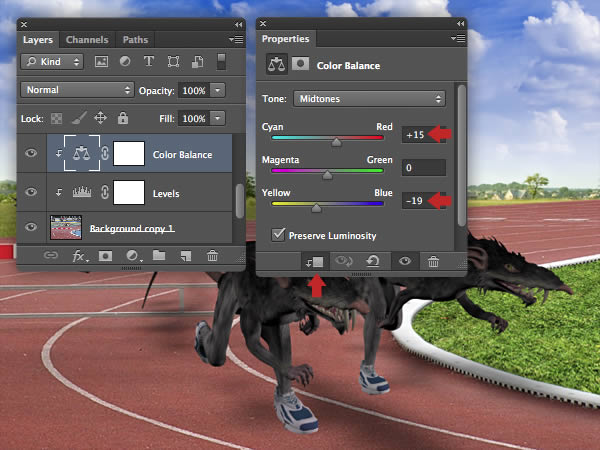This screenshot has height=450, width=600.
Task: Delete layer trash icon in Layers panel
Action: tap(212, 256)
